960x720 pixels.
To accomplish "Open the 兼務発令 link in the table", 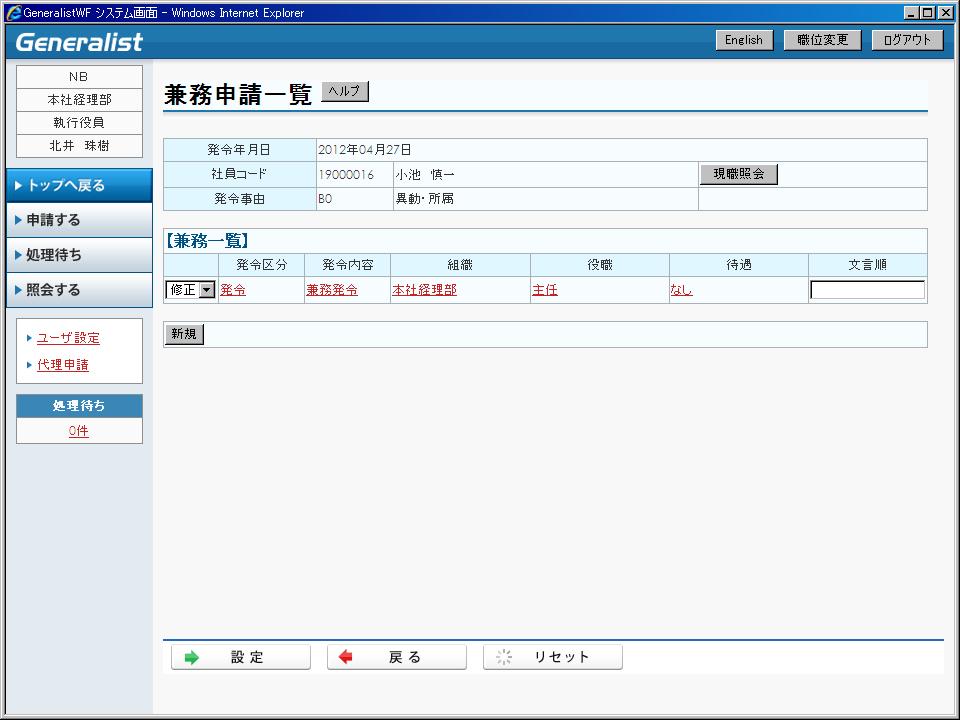I will click(332, 290).
